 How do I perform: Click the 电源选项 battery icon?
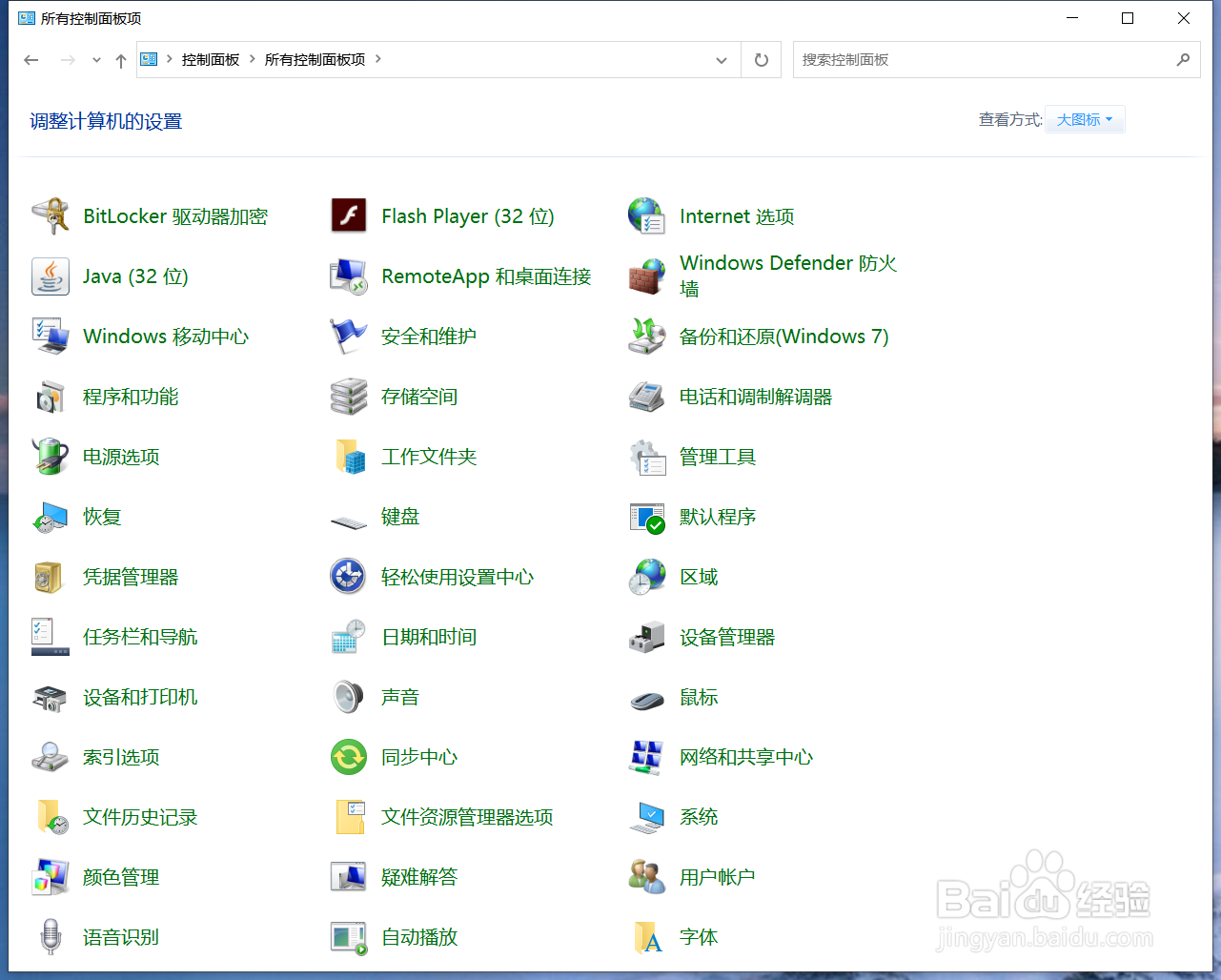tap(51, 457)
